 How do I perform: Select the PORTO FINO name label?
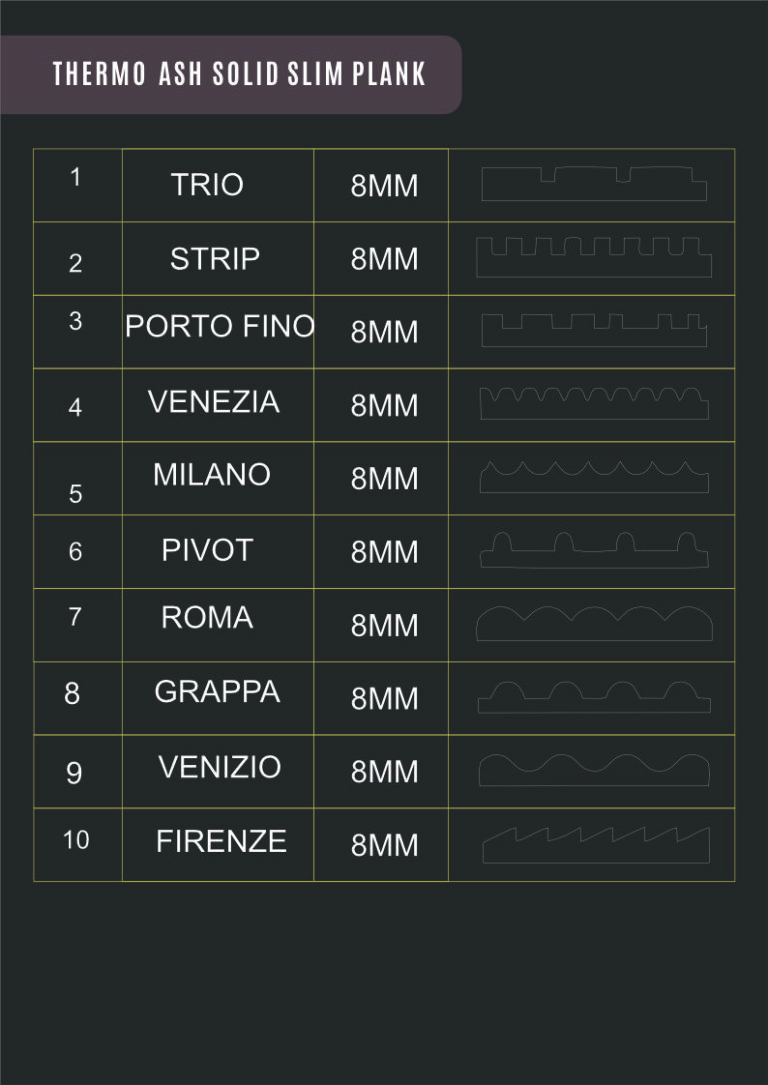pyautogui.click(x=219, y=326)
